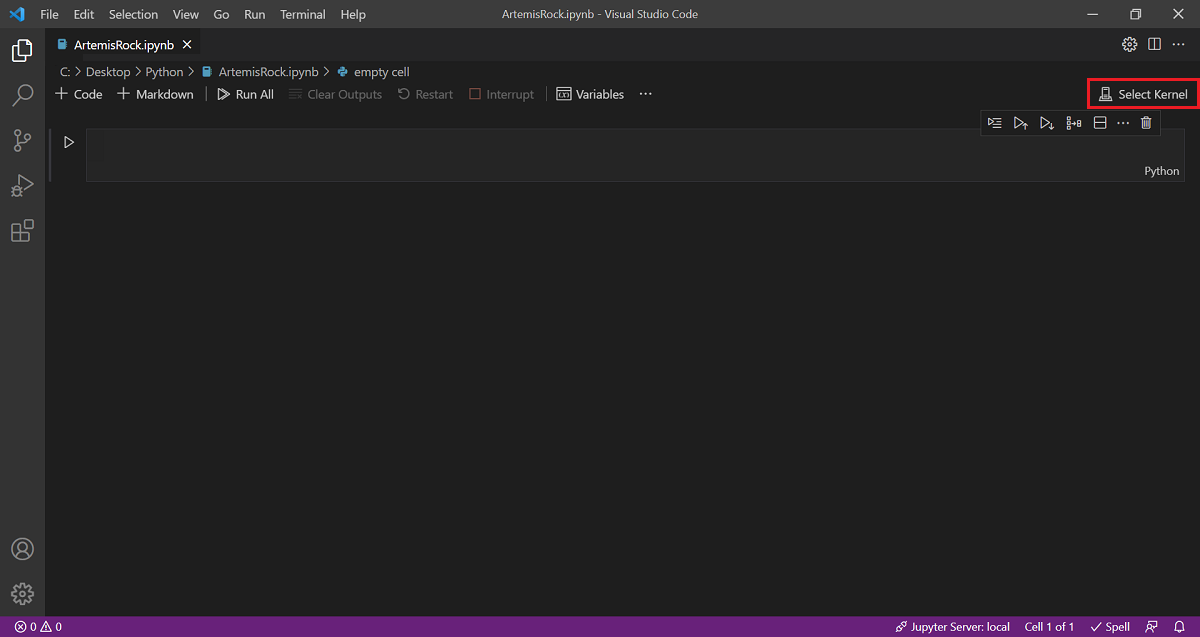Screen dimensions: 1200x637
Task: Click ArtemisRock.ipynb in the breadcrumb
Action: point(260,72)
